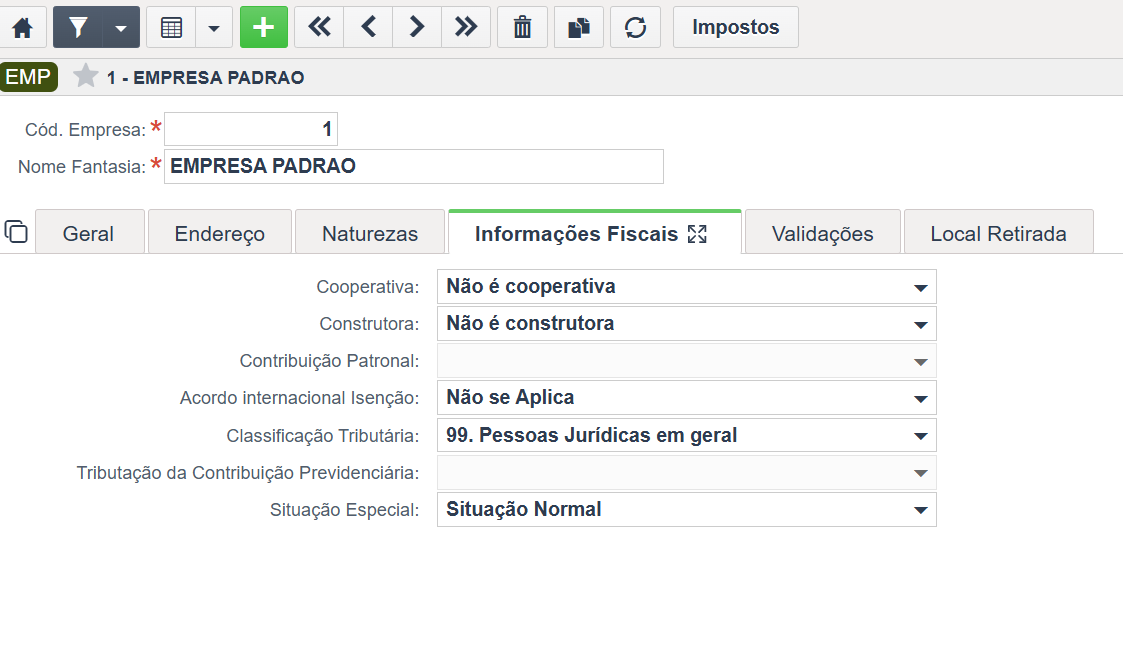The height and width of the screenshot is (664, 1123).
Task: Go to the next record
Action: pyautogui.click(x=417, y=27)
